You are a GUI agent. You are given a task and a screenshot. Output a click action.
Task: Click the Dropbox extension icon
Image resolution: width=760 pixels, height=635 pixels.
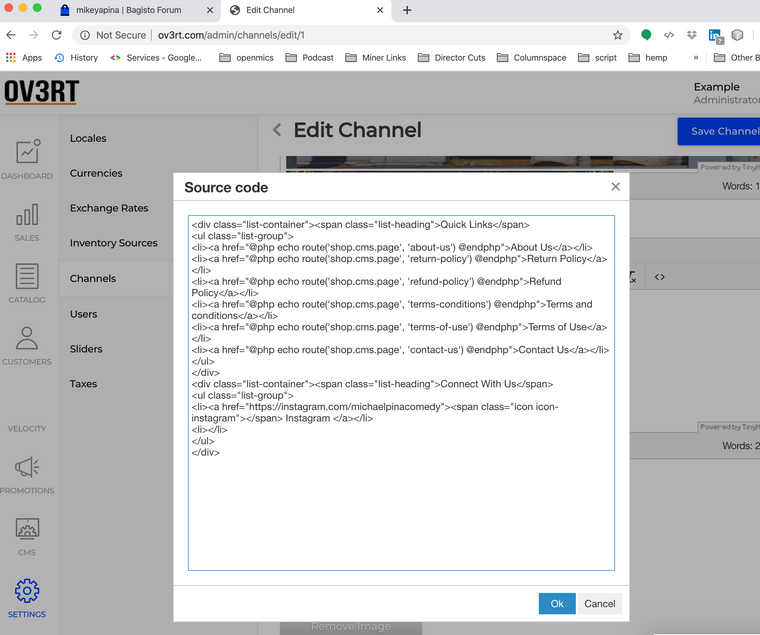click(x=692, y=35)
